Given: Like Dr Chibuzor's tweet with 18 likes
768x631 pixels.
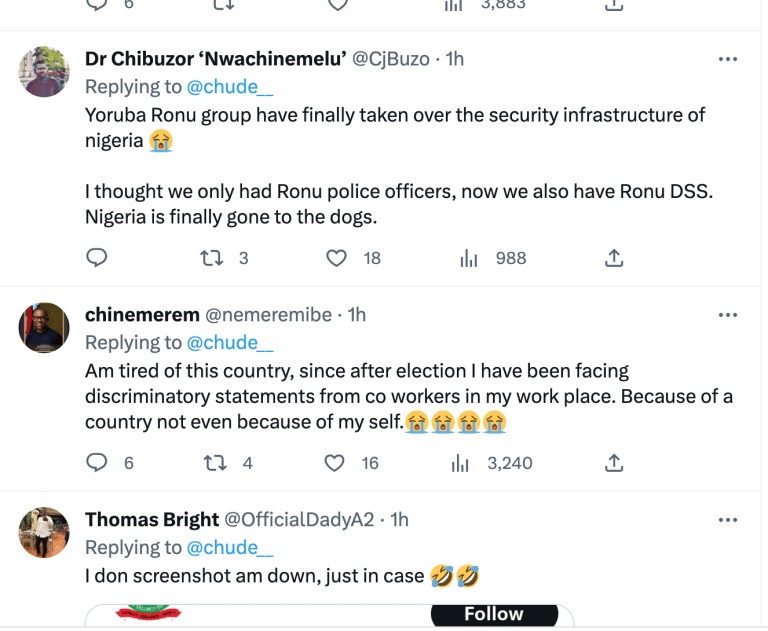Looking at the screenshot, I should click(338, 258).
